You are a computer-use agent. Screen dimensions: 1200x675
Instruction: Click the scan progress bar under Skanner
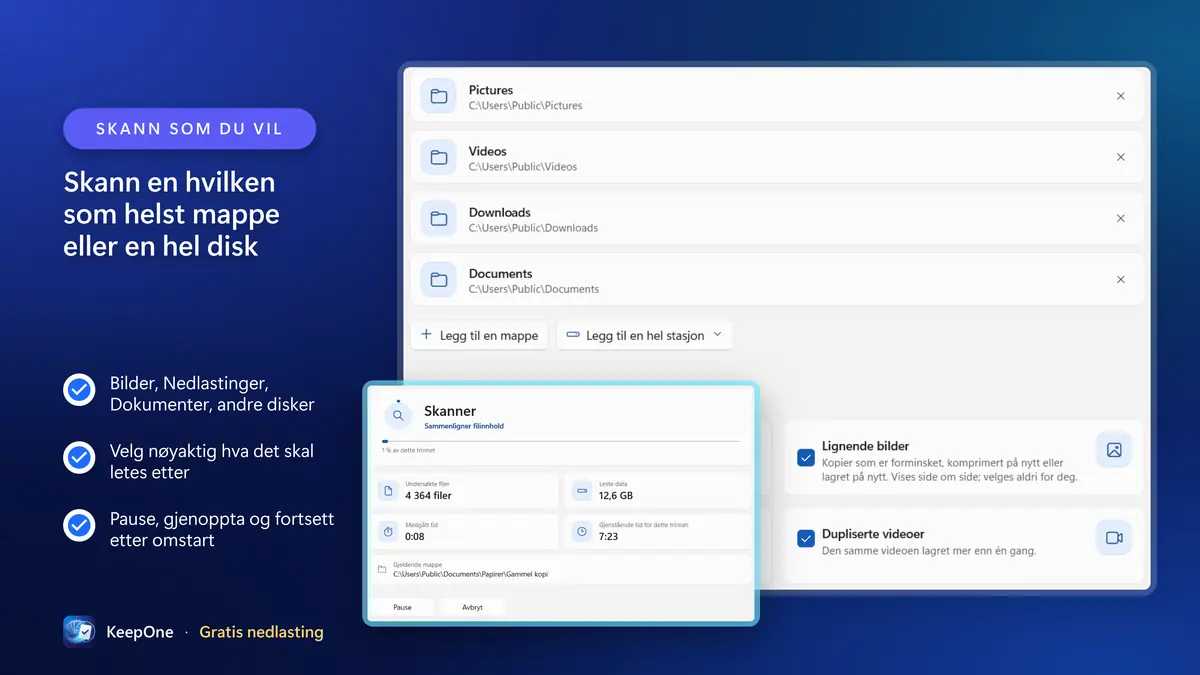[x=561, y=441]
